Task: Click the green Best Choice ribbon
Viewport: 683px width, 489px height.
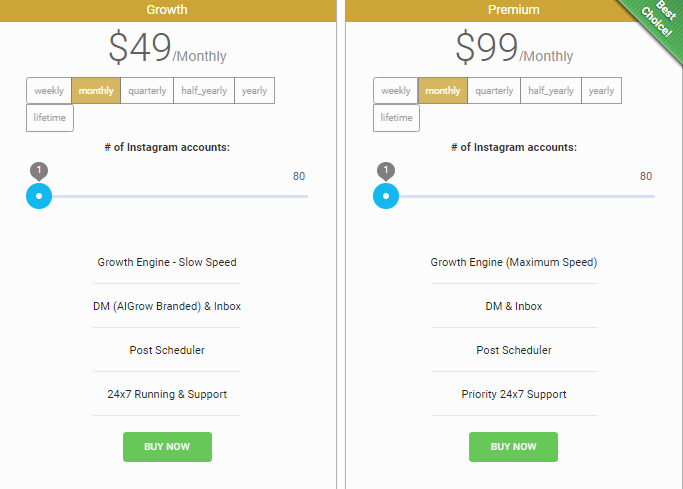Action: [657, 24]
